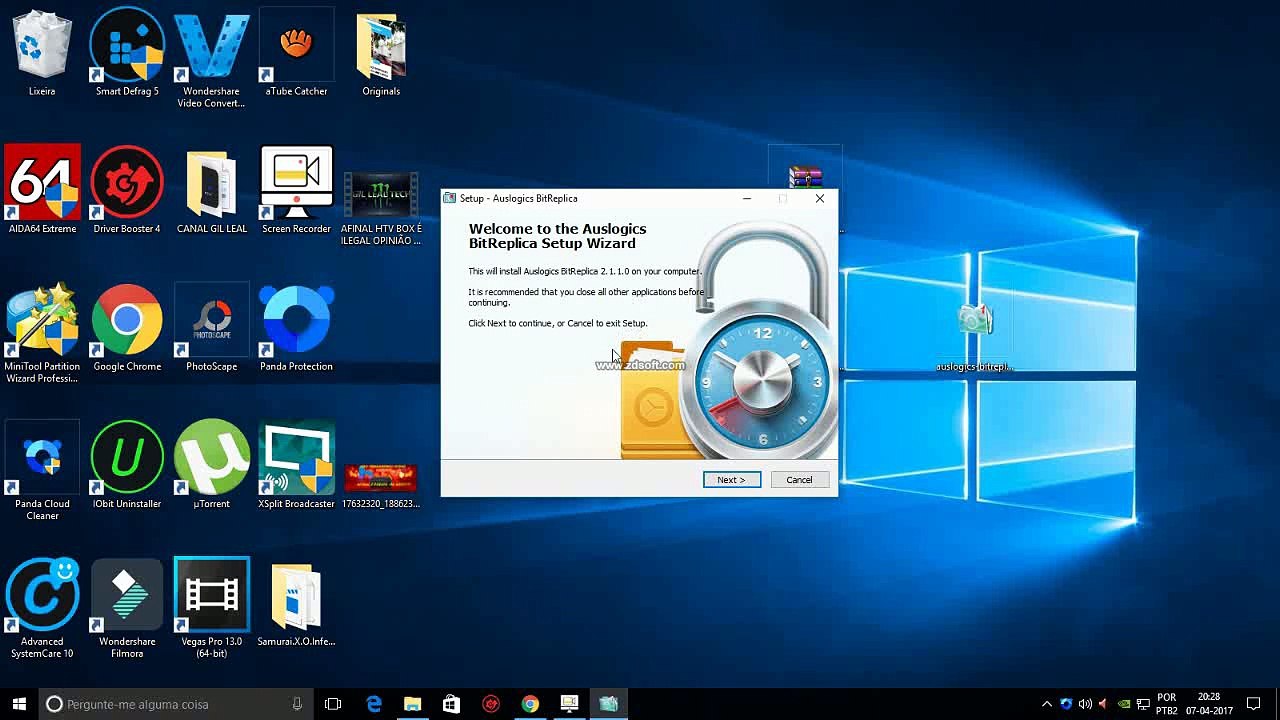Open Driver Booster from the taskbar

[x=491, y=704]
